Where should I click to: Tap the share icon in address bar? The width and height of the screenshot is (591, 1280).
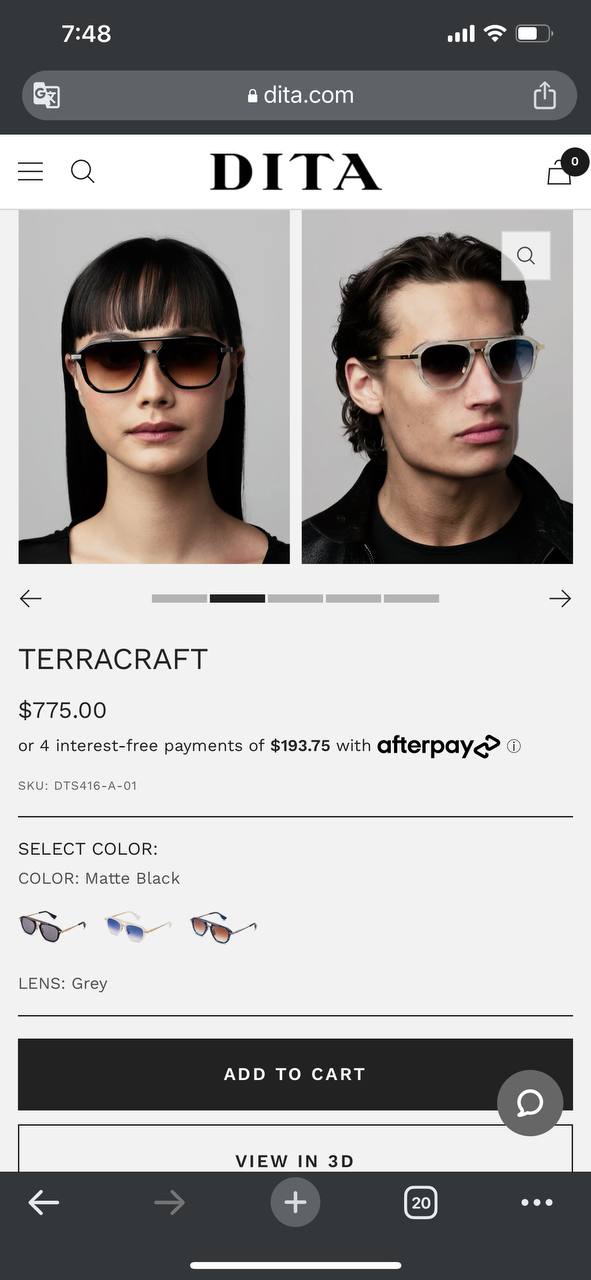click(x=544, y=95)
